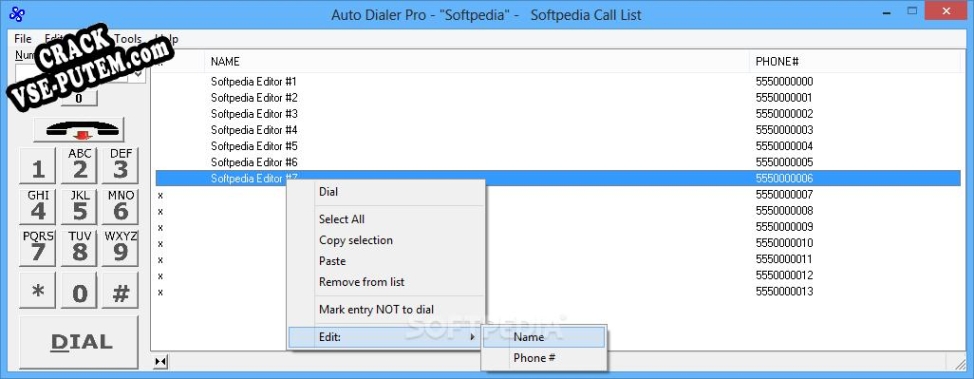Open the number field dropdown arrow

tap(139, 73)
